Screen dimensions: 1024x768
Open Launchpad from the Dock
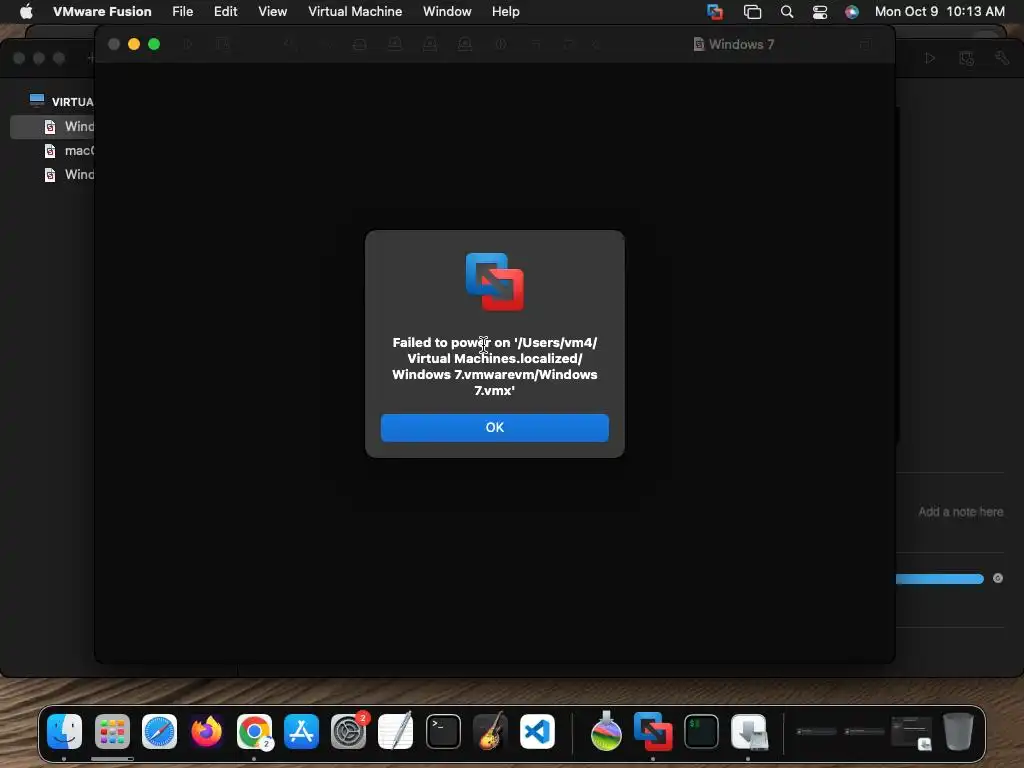click(112, 731)
